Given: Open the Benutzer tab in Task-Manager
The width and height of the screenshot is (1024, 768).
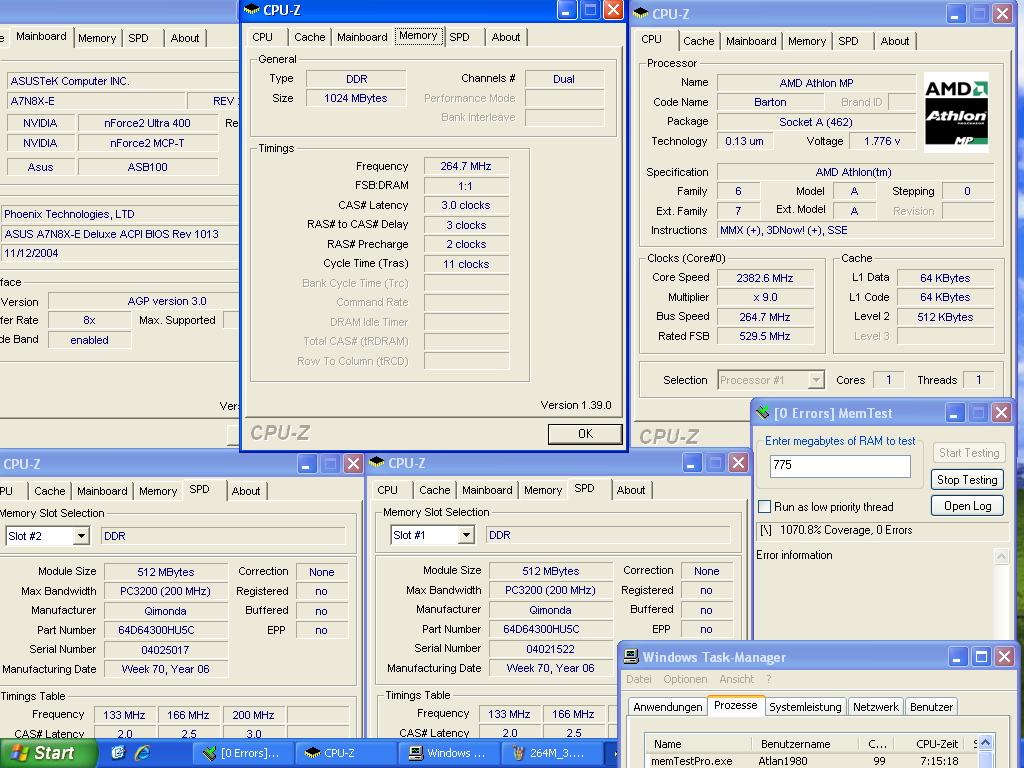Looking at the screenshot, I should pyautogui.click(x=931, y=707).
